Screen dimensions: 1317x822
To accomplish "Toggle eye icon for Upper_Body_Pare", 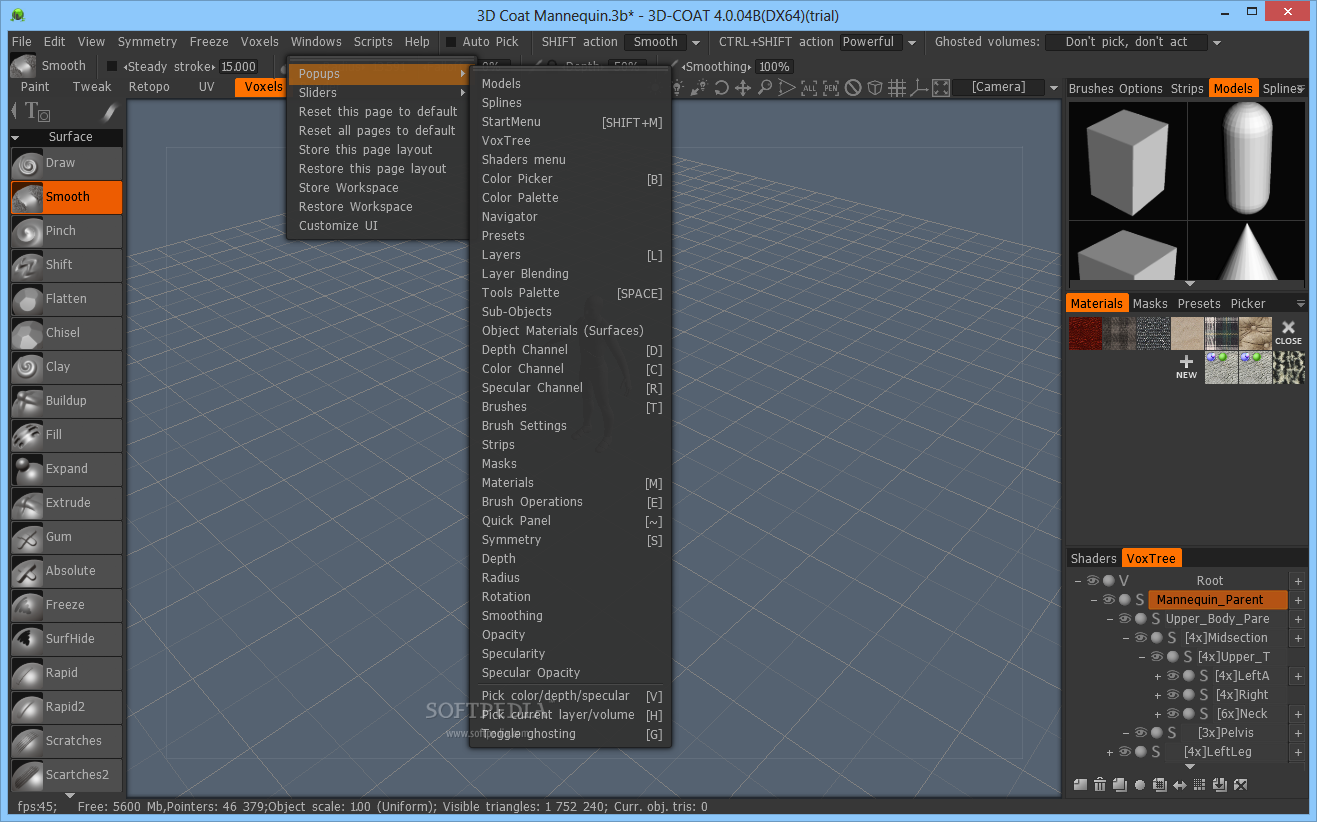I will 1125,619.
